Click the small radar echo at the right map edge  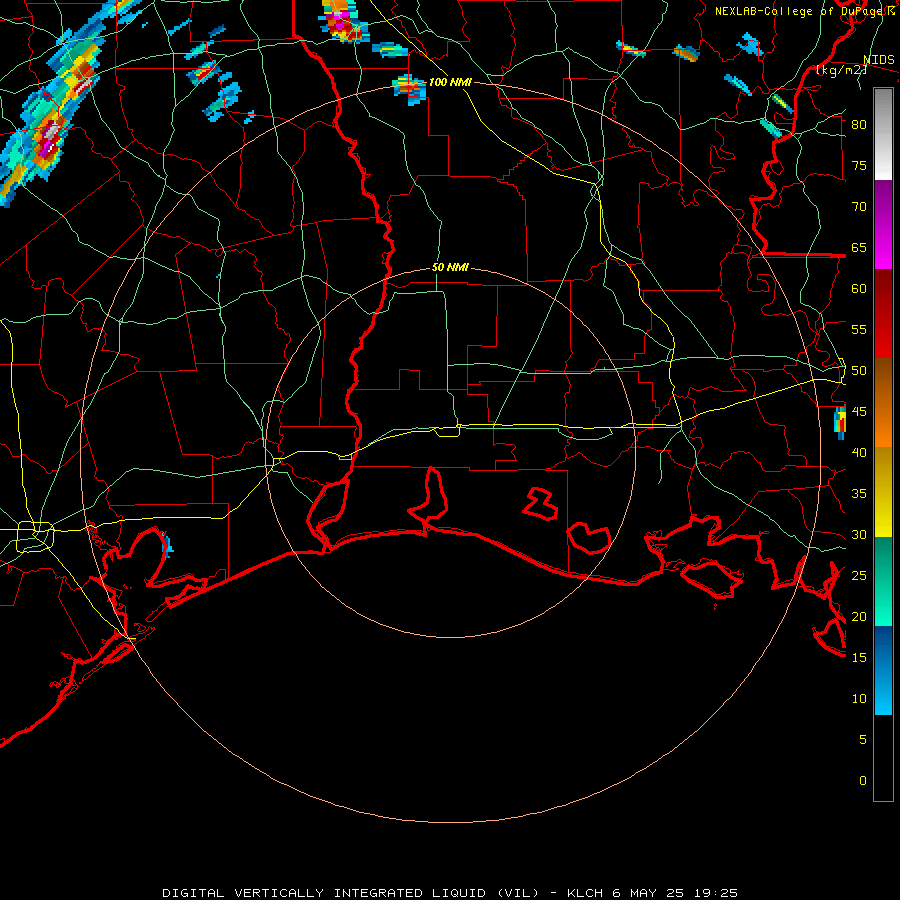coord(840,423)
